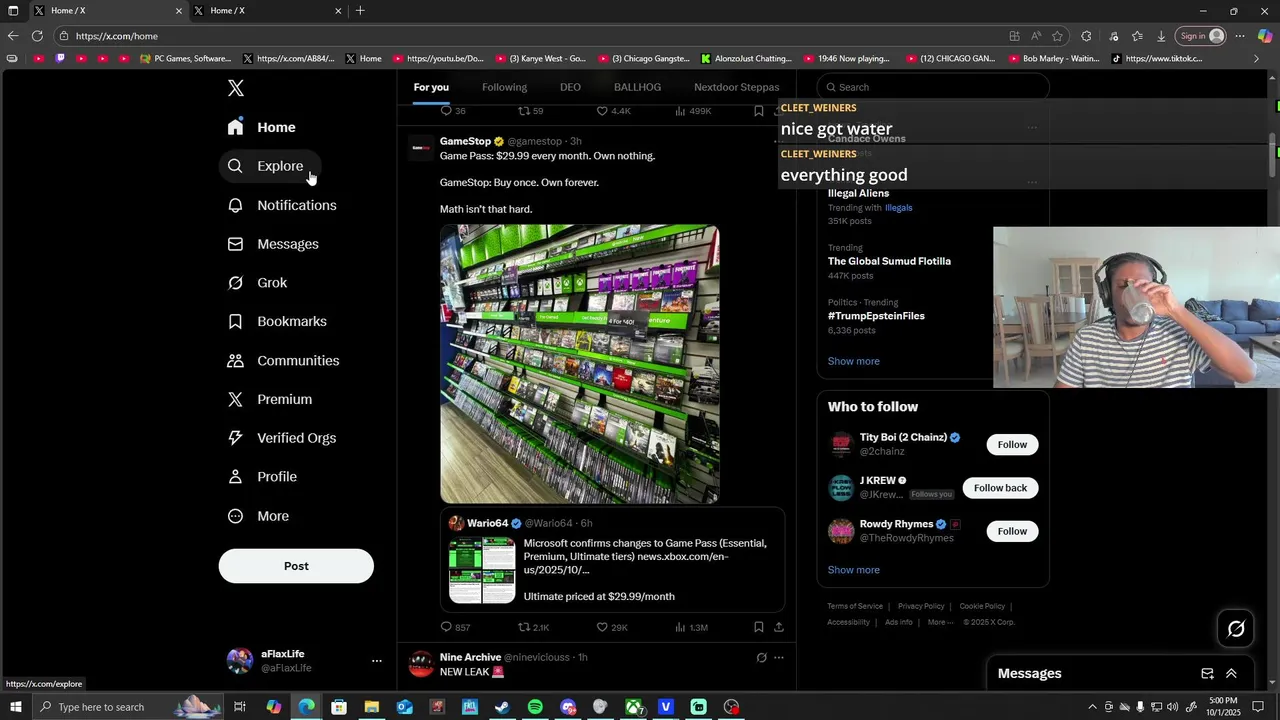This screenshot has height=720, width=1280.
Task: Show more Who to follow suggestions
Action: click(x=853, y=570)
